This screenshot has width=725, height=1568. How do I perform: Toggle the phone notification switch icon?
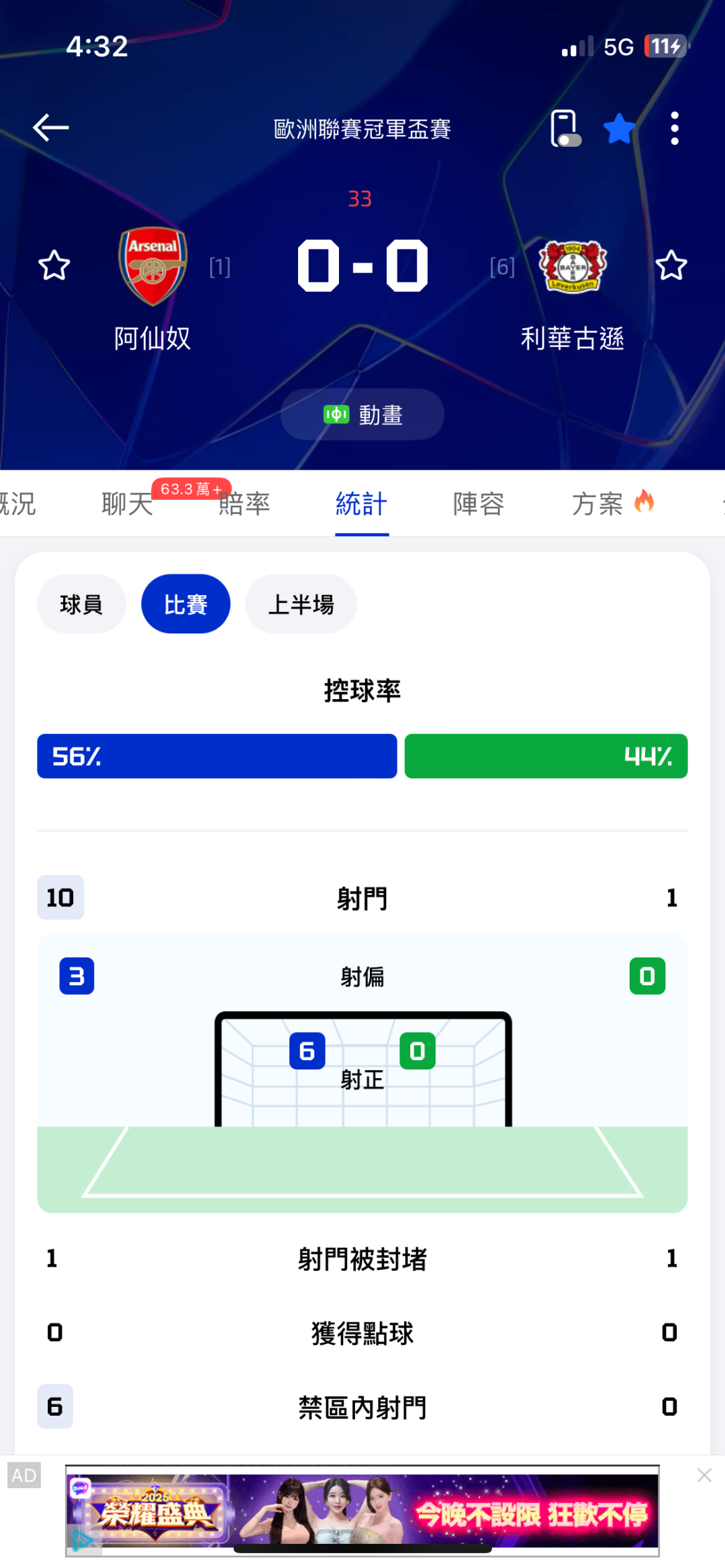(565, 128)
